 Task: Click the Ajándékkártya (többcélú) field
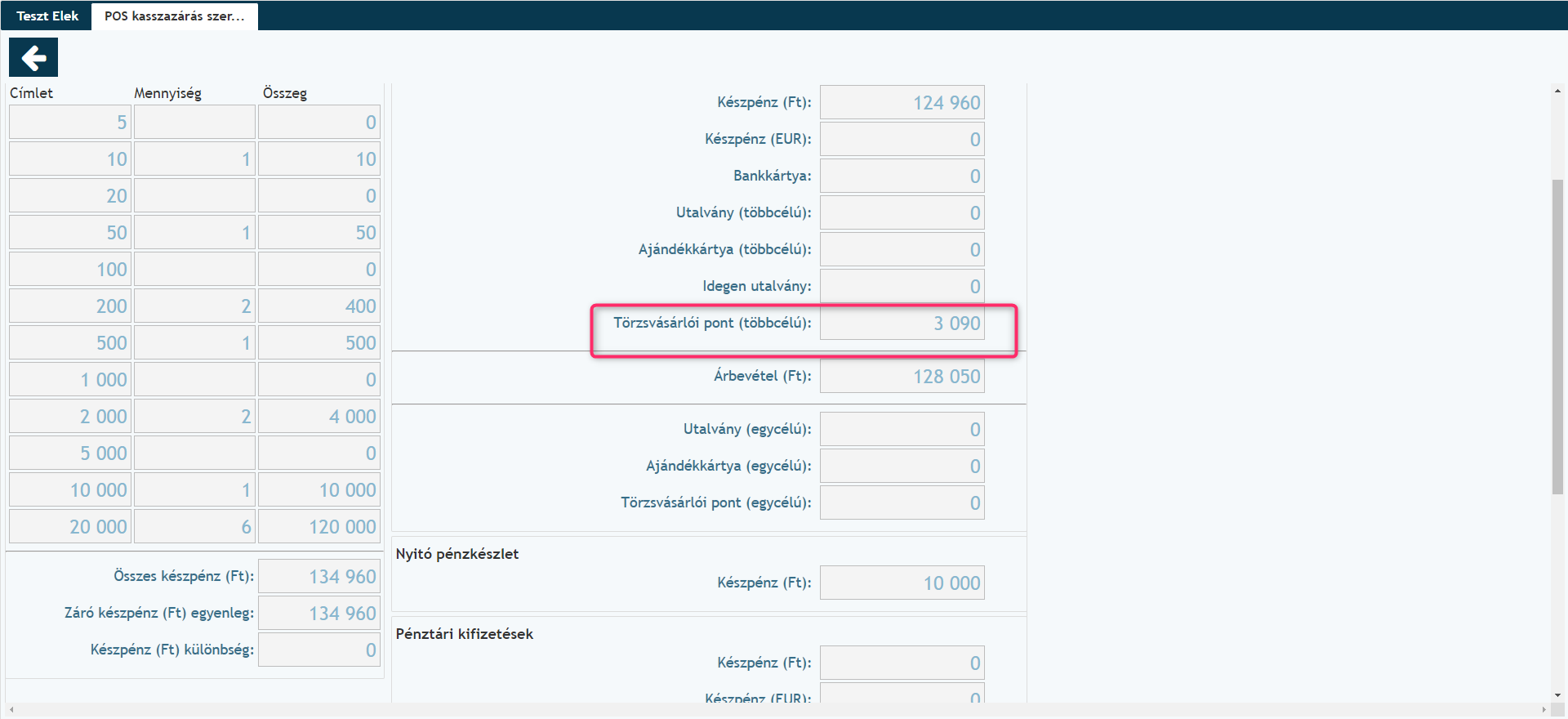point(902,250)
